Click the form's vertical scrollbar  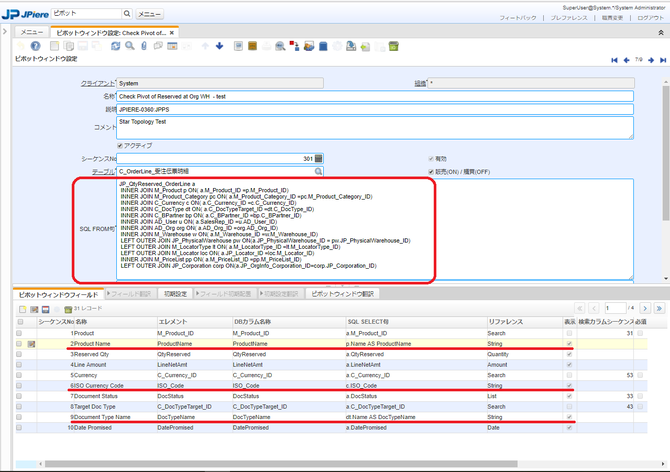pyautogui.click(x=666, y=153)
